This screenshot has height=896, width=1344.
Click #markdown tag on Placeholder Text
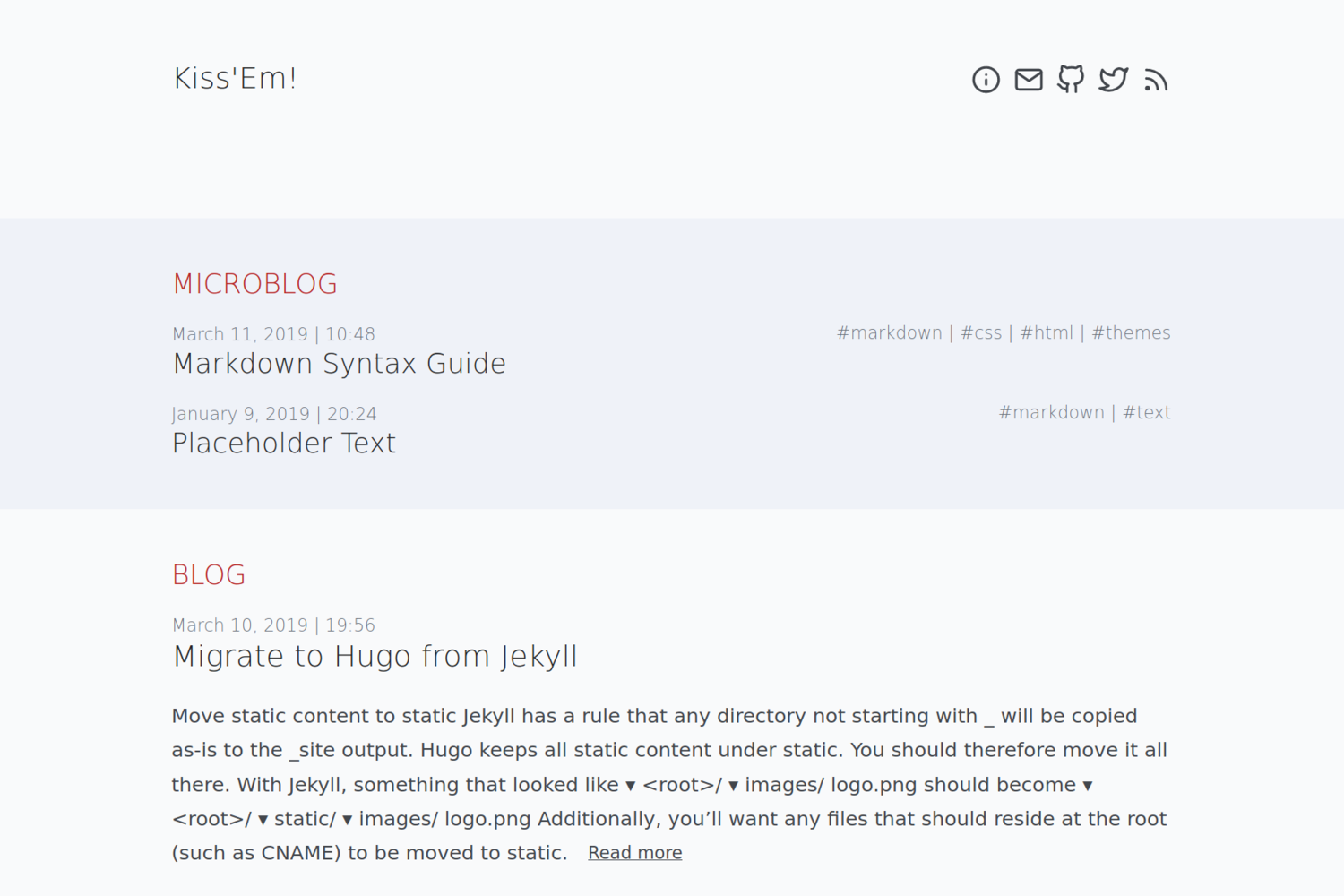1052,413
